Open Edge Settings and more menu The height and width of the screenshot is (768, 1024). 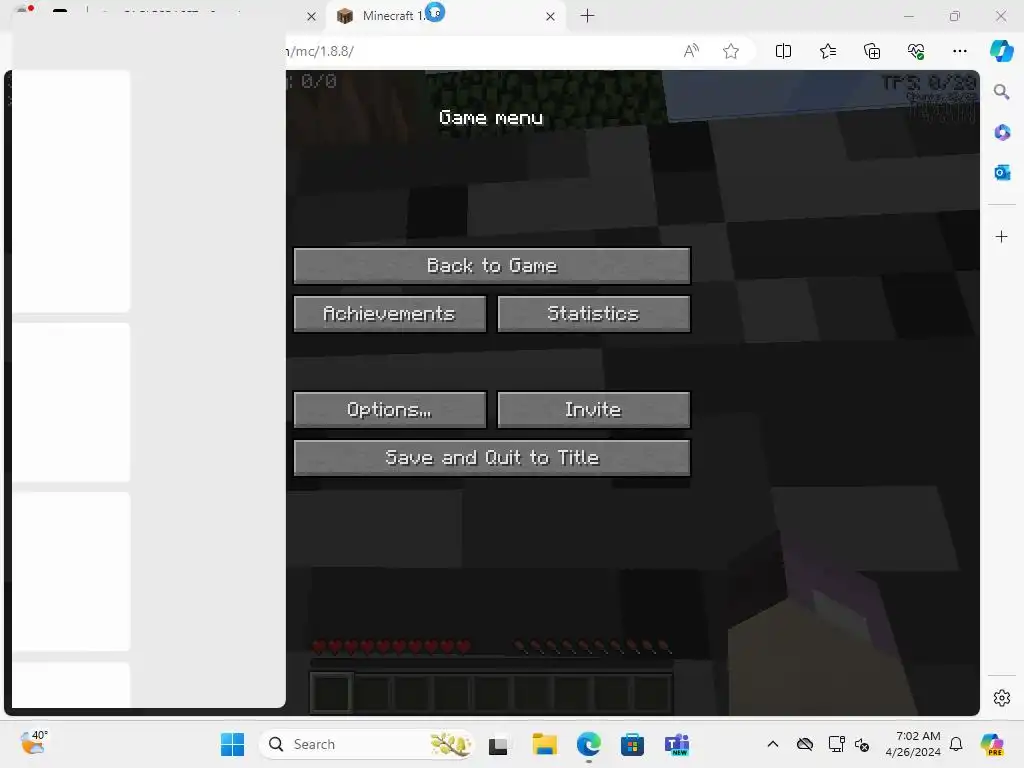tap(959, 51)
